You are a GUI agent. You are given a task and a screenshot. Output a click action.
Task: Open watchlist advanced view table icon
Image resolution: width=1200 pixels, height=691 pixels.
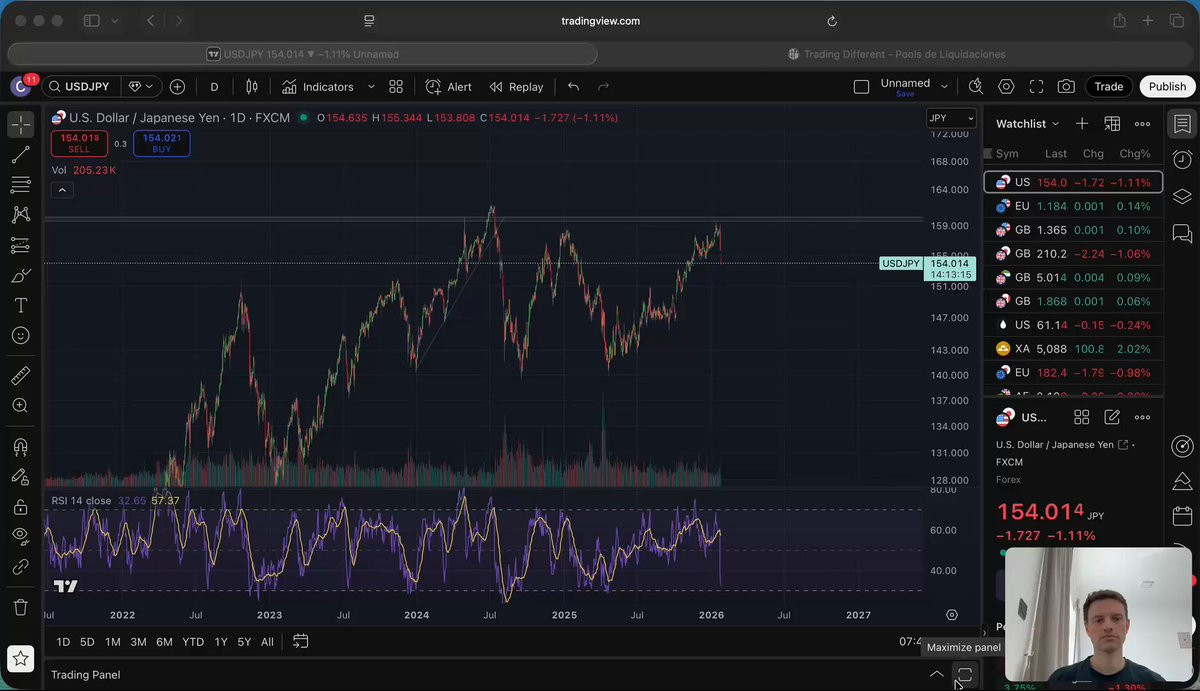1112,124
